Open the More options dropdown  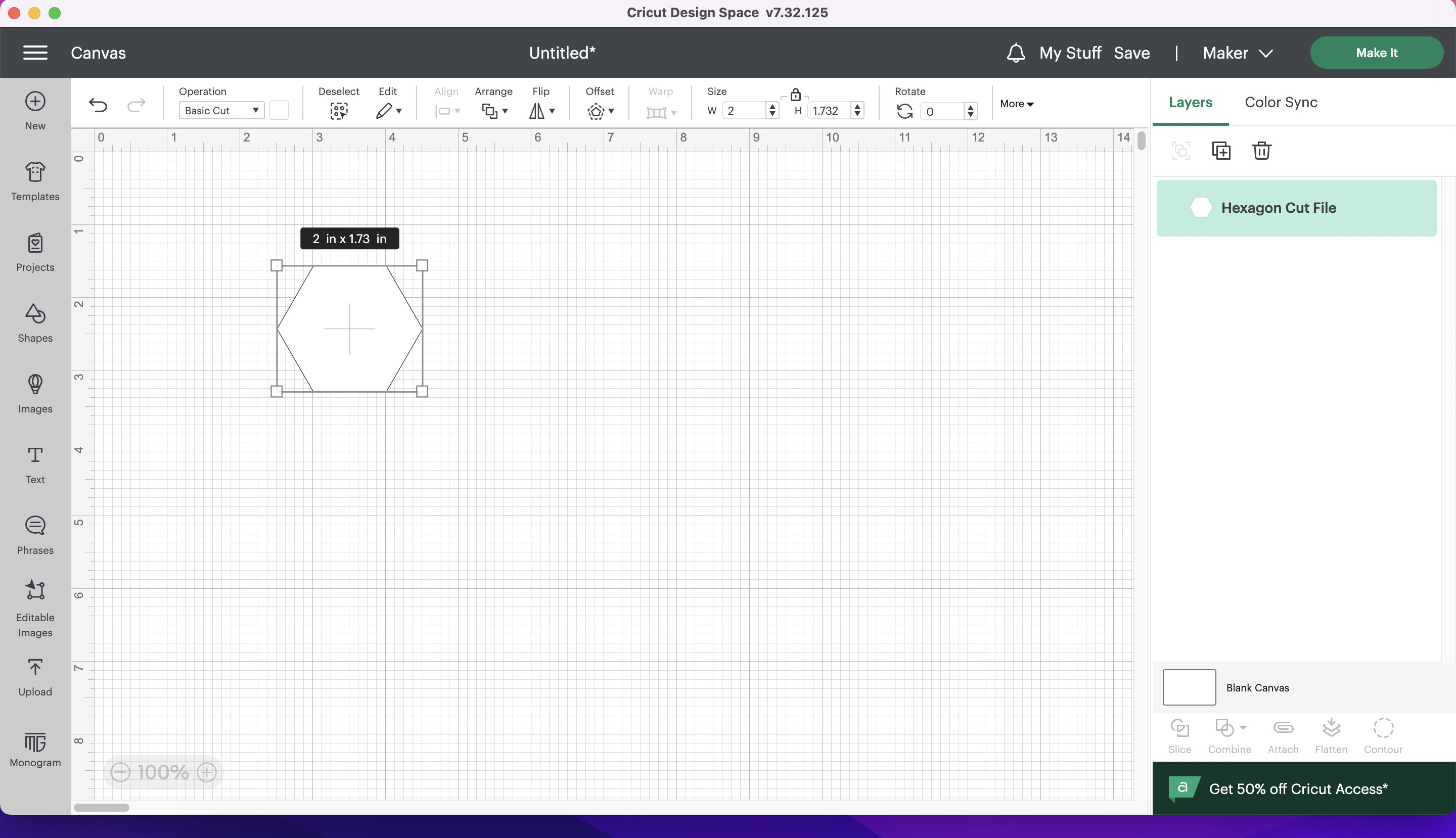[1016, 104]
